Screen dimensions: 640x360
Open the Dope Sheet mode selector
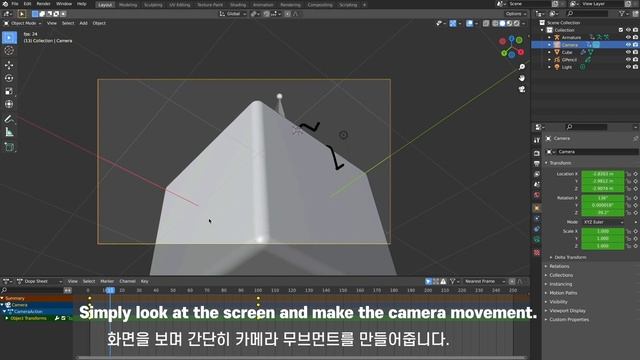(x=39, y=282)
